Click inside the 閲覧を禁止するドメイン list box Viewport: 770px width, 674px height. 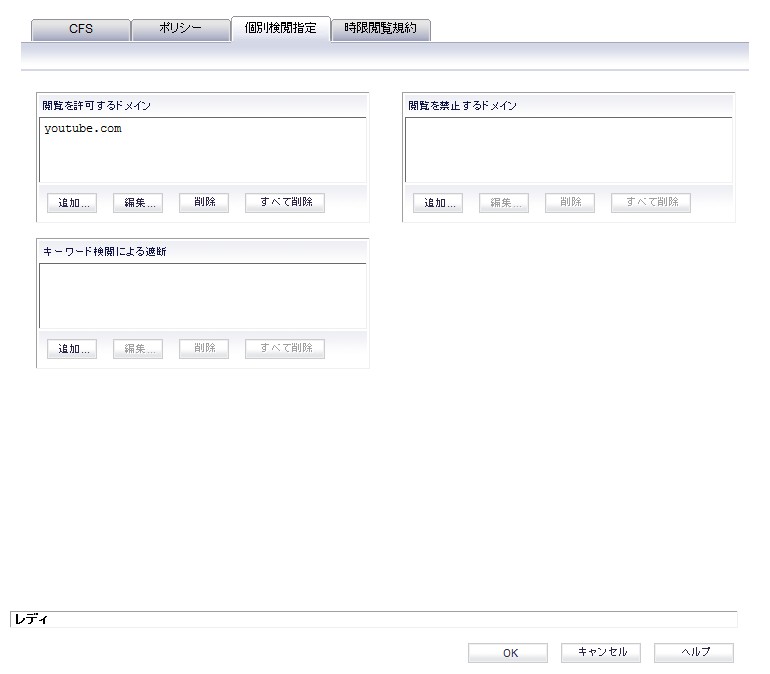pyautogui.click(x=569, y=150)
